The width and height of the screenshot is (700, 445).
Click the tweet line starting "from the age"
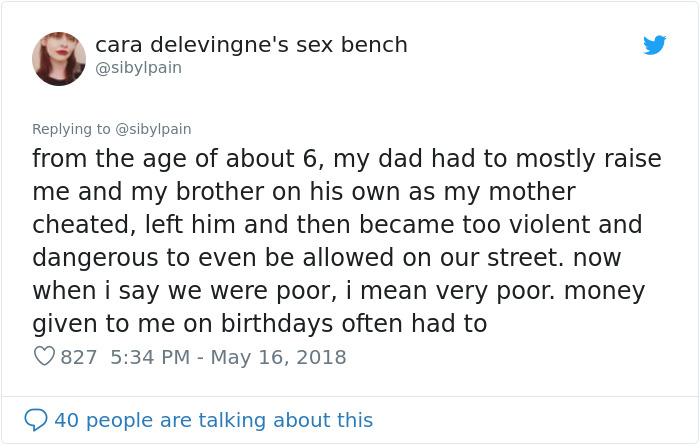click(353, 159)
